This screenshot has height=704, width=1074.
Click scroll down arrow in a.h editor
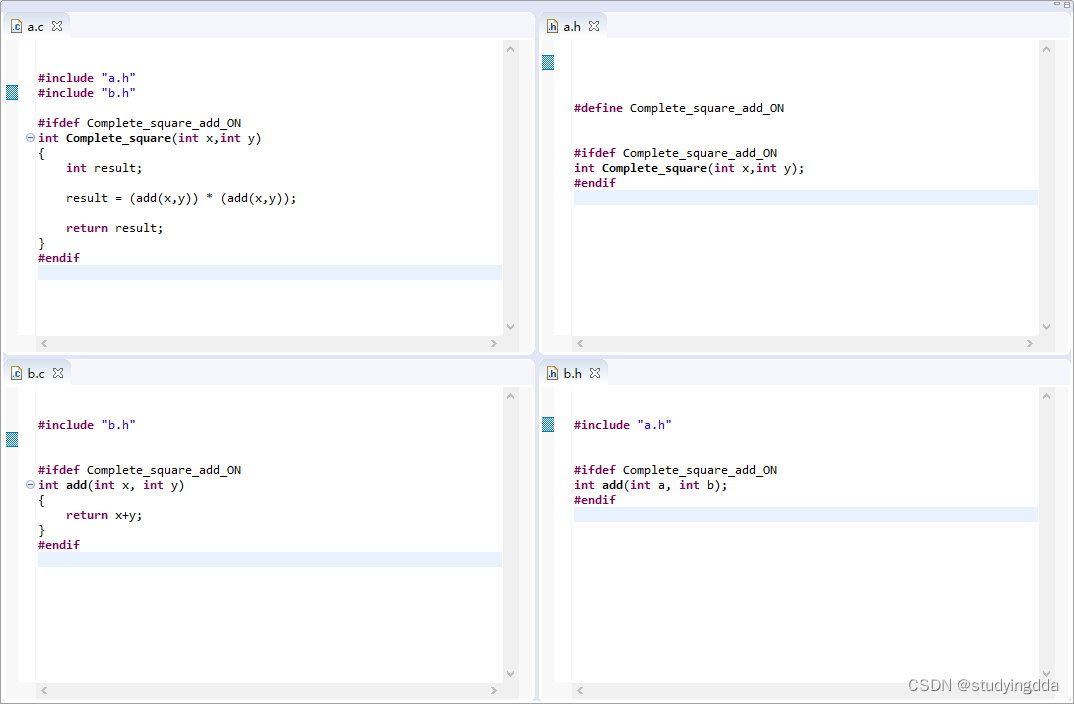pyautogui.click(x=1046, y=327)
